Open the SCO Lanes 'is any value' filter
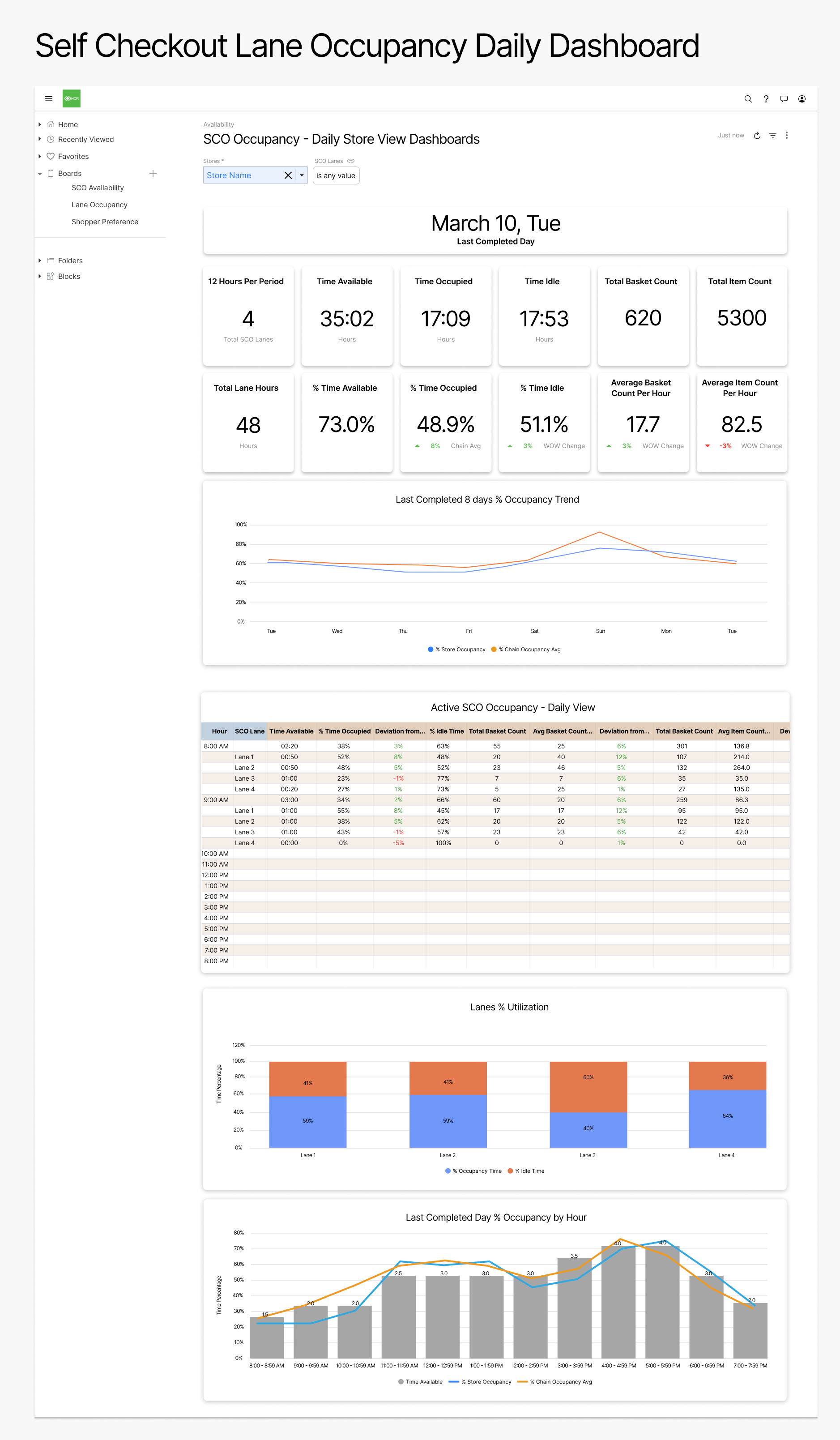The width and height of the screenshot is (840, 1440). click(336, 175)
